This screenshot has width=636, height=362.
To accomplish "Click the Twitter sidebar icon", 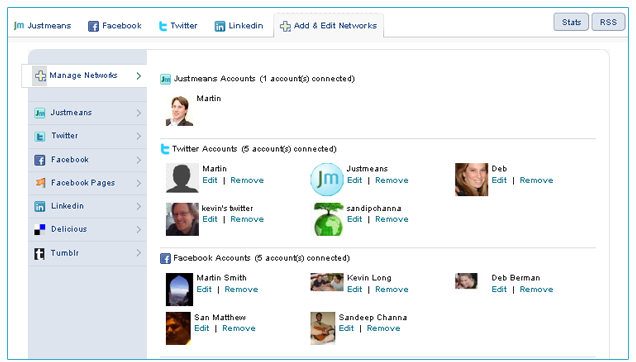I will click(x=40, y=136).
